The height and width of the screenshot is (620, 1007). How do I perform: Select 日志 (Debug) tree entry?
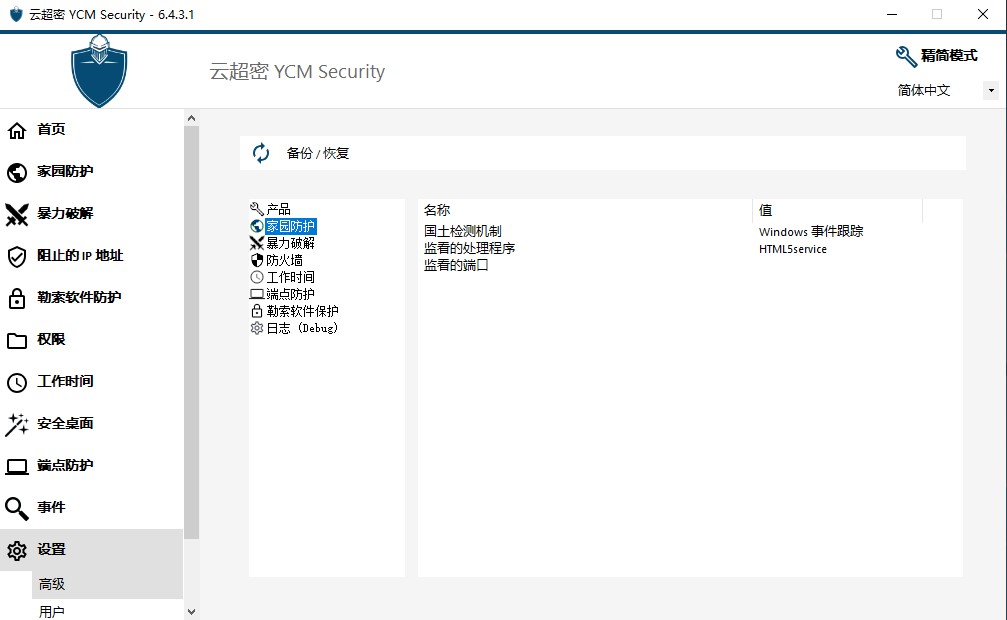(x=302, y=328)
